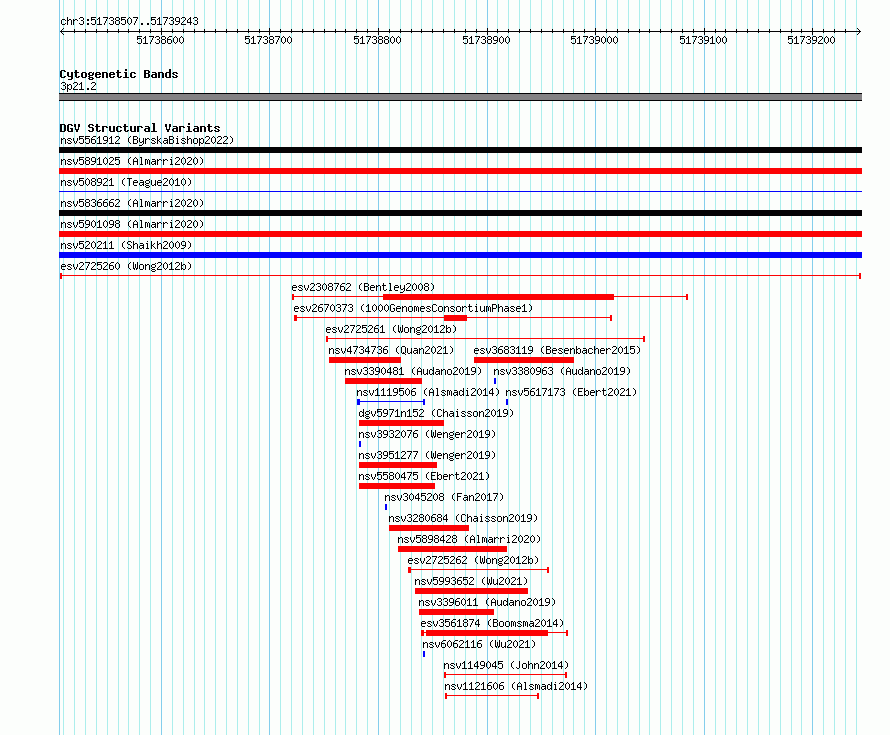This screenshot has width=890, height=735.
Task: Click ruler position 51738800
Action: 377,40
